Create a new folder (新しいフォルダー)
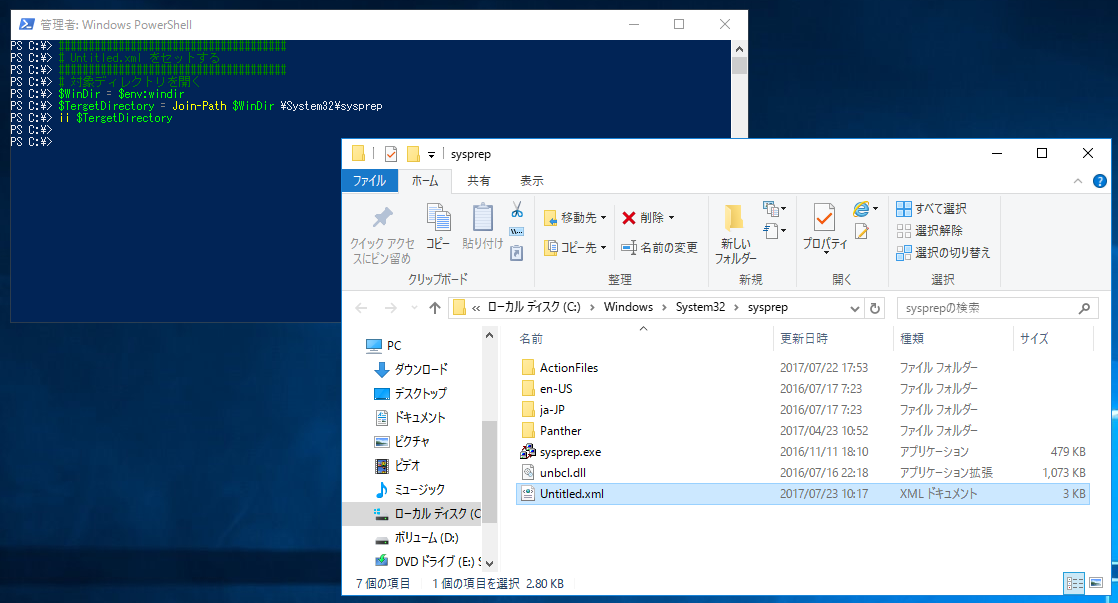 [x=735, y=234]
